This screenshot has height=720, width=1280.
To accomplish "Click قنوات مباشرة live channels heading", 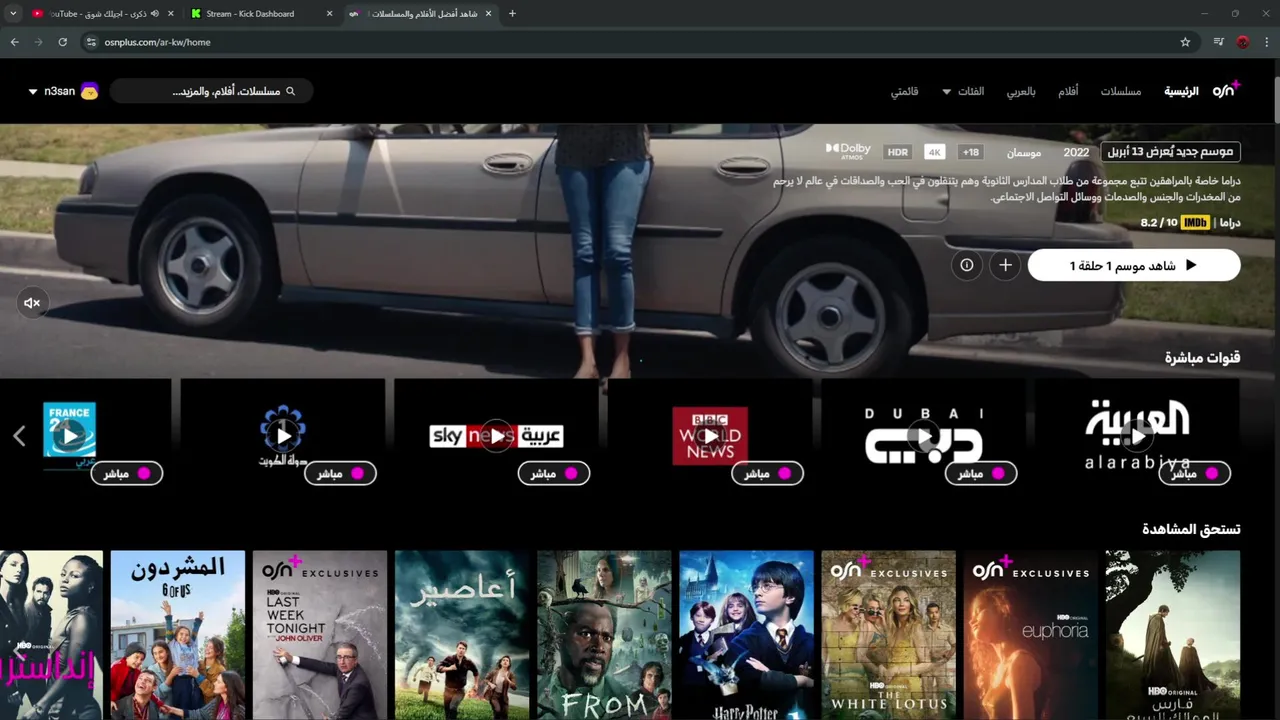I will (x=1202, y=357).
